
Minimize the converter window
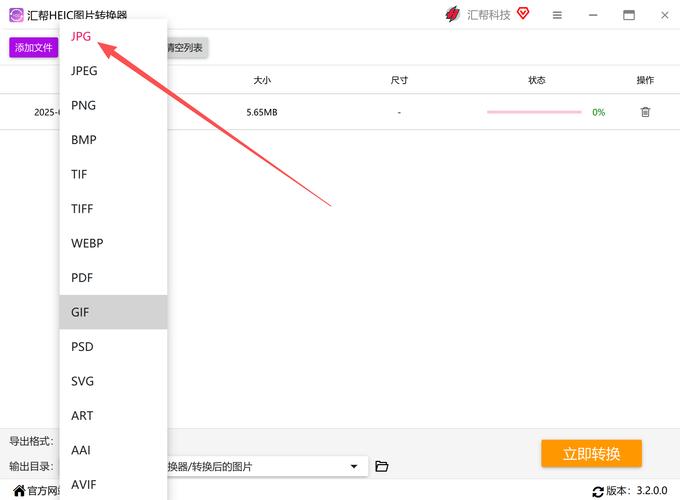click(x=593, y=15)
